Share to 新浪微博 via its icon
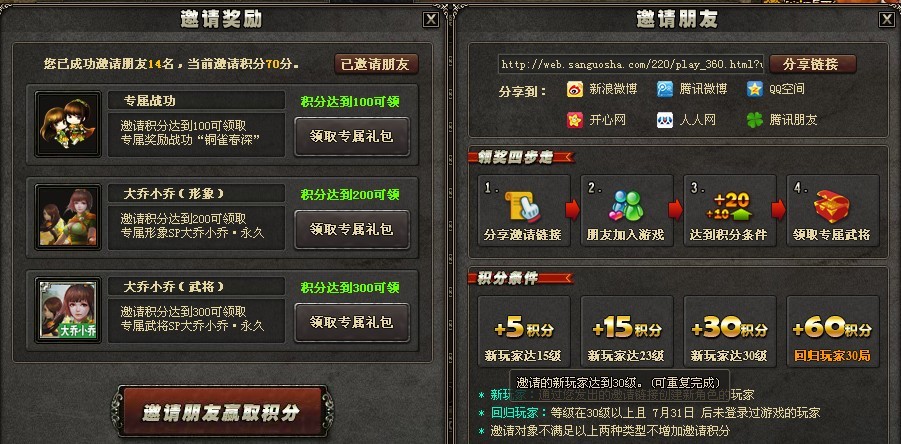The image size is (901, 444). [575, 89]
